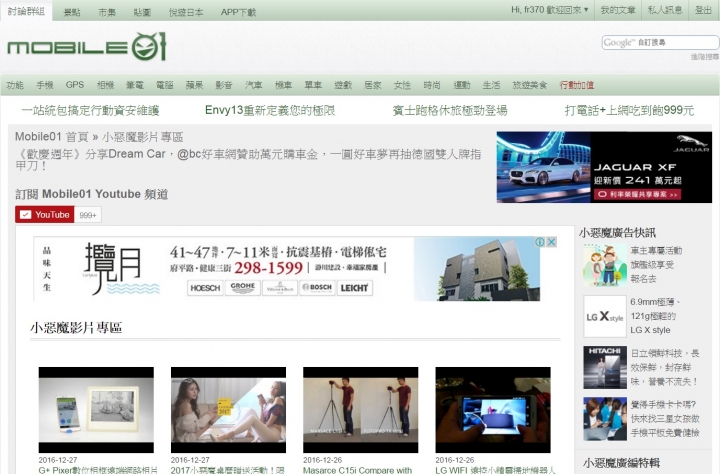Click the Mobile01 logo
This screenshot has width=720, height=474.
point(86,46)
